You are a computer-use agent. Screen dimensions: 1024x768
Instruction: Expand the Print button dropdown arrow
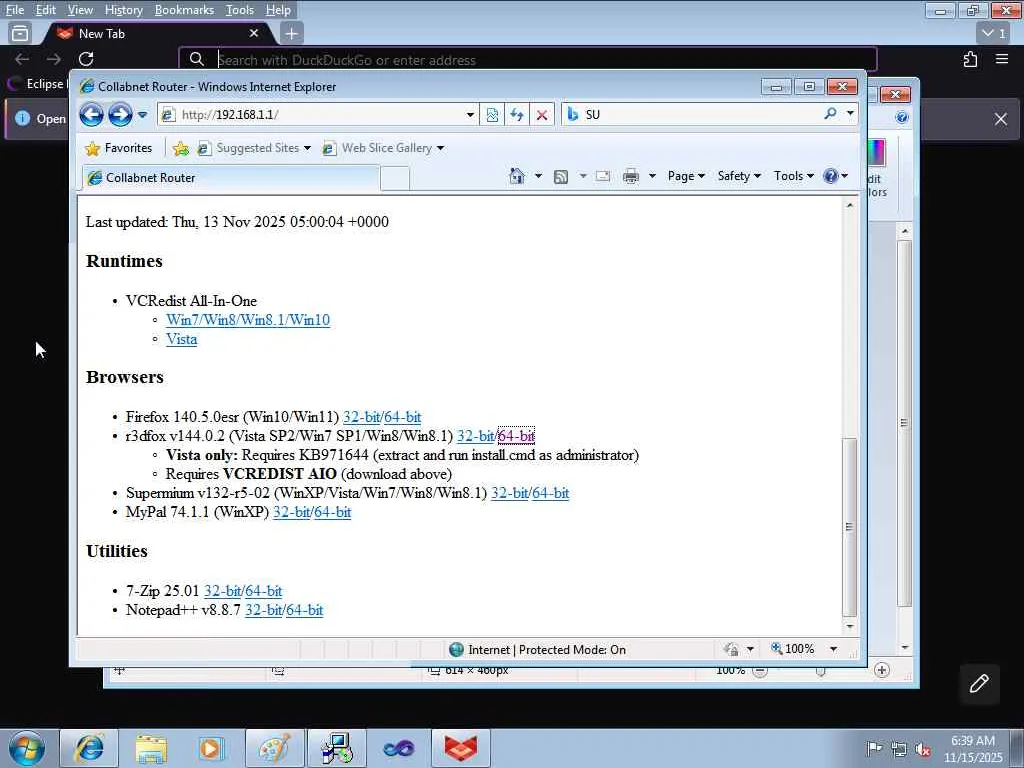652,176
